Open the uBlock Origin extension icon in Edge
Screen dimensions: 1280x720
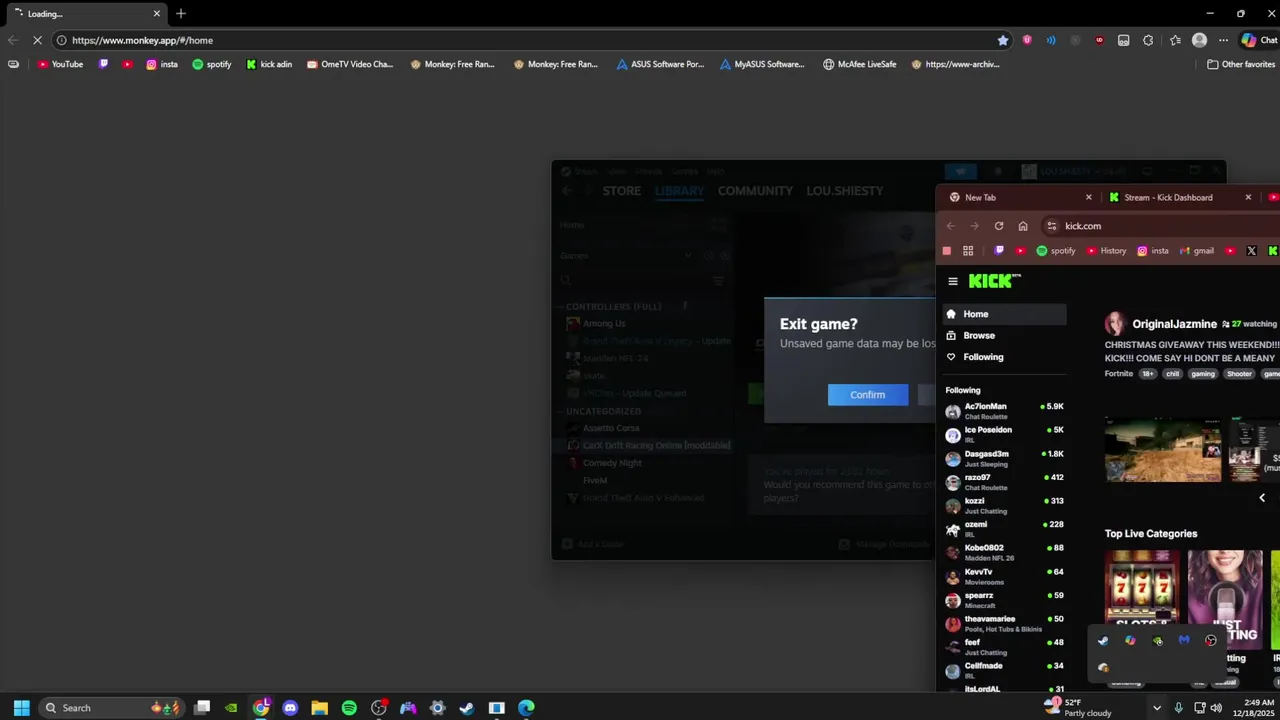click(1100, 40)
